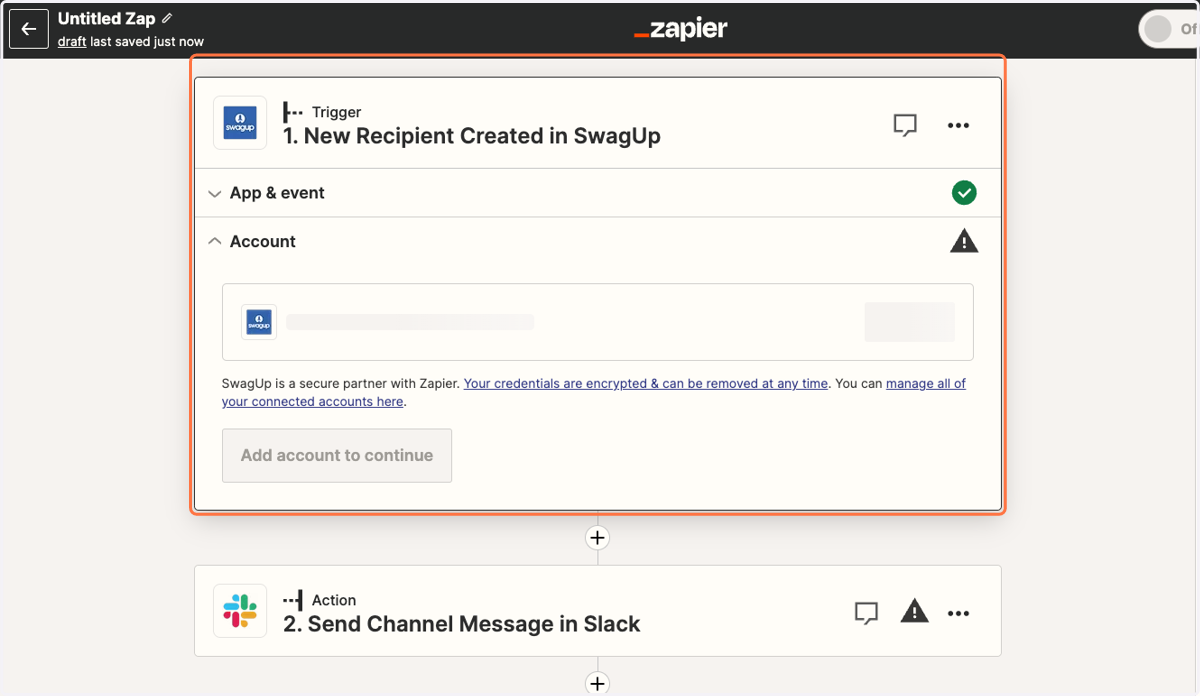Image resolution: width=1200 pixels, height=696 pixels.
Task: Open comments on the Slack action step
Action: pos(867,613)
